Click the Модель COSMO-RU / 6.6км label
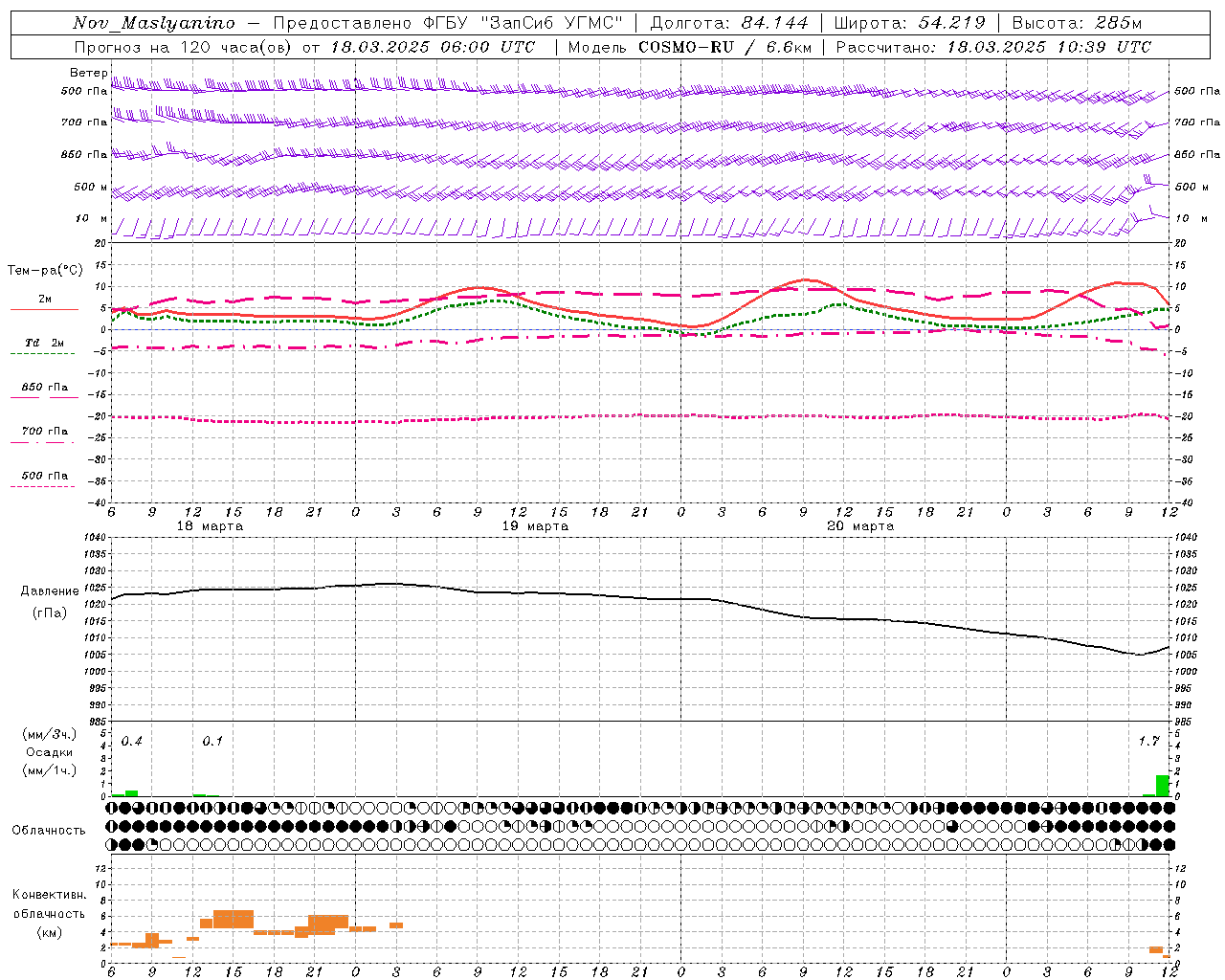Viewport: 1225px width, 980px height. pyautogui.click(x=690, y=47)
